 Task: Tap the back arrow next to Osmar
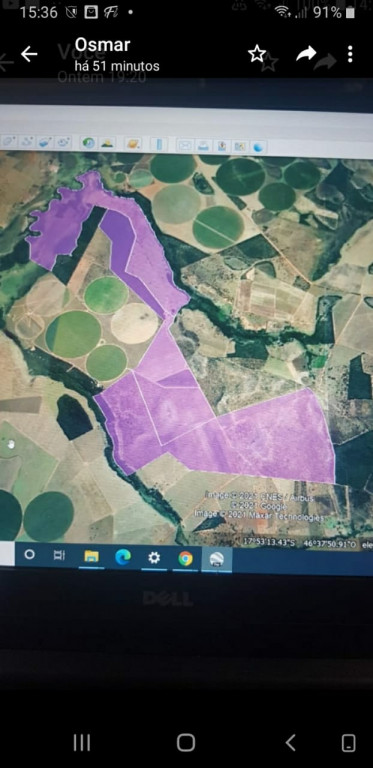(29, 54)
